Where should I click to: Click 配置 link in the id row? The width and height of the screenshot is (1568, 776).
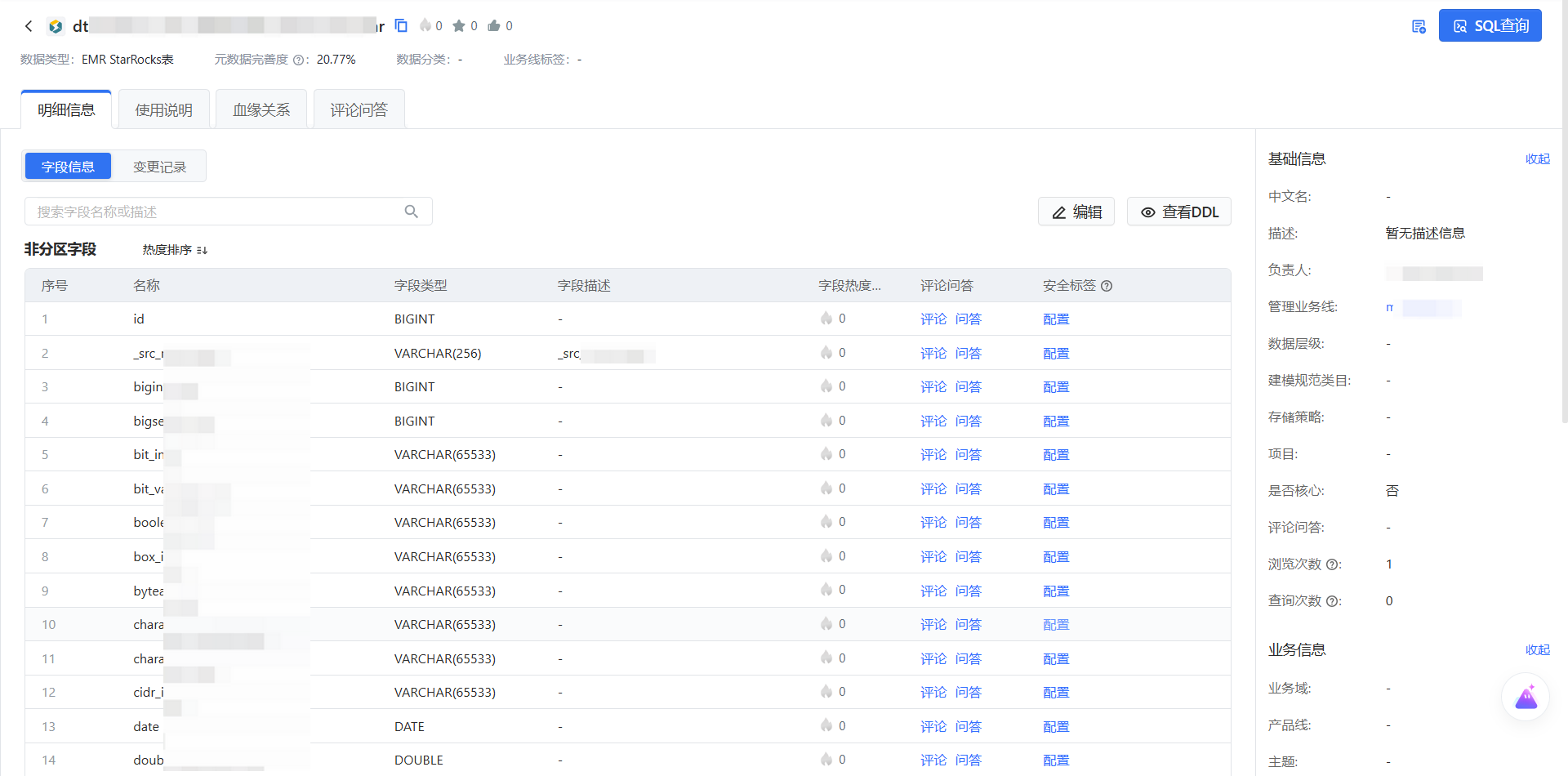point(1056,319)
